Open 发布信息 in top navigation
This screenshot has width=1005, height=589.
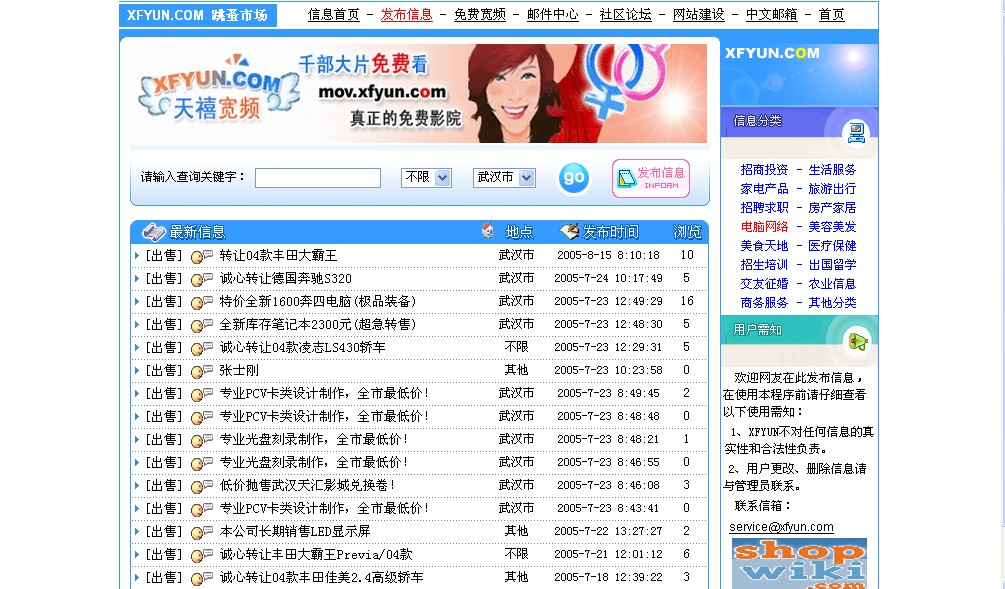[x=406, y=15]
